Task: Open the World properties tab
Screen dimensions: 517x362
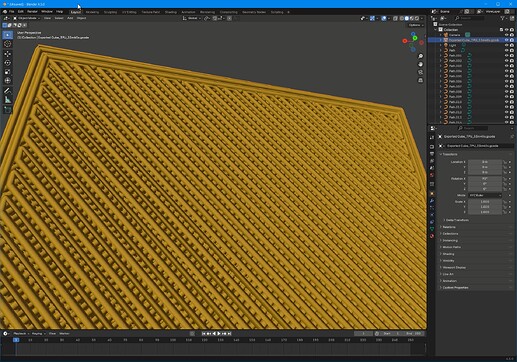Action: coord(432,175)
